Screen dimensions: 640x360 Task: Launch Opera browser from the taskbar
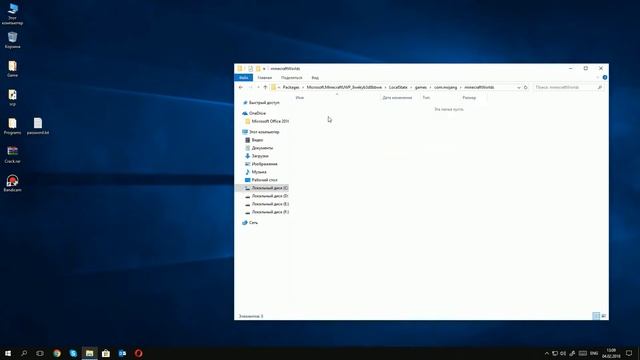tap(138, 353)
